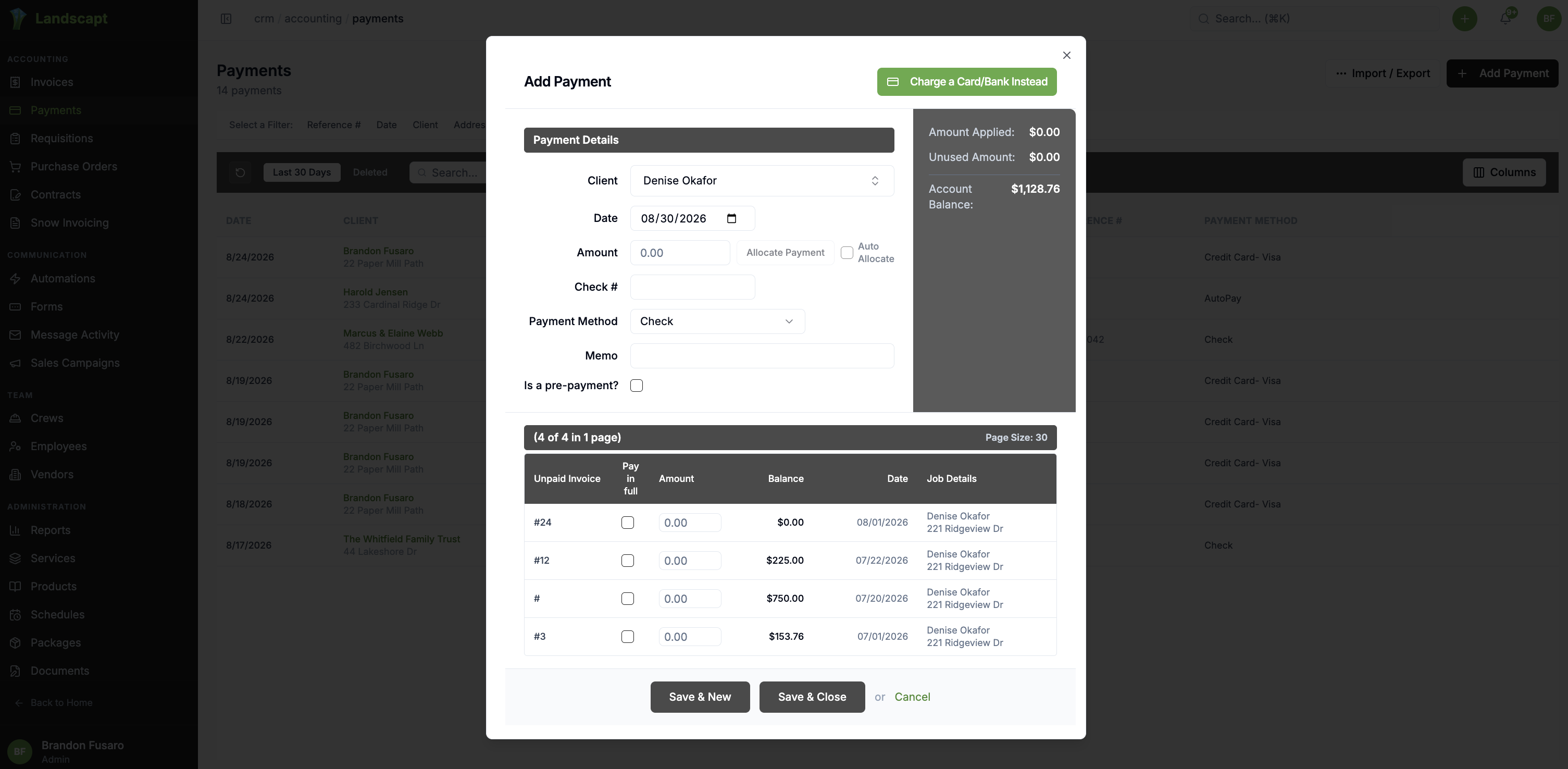The image size is (1568, 769).
Task: Open the date picker calendar icon
Action: tap(732, 219)
